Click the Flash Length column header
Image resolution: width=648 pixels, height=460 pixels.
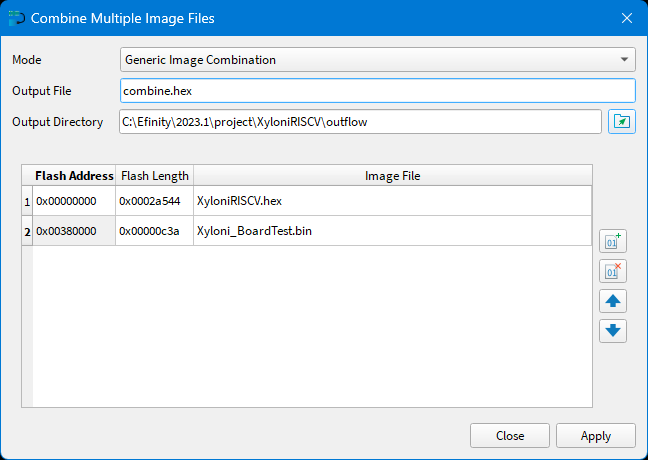click(154, 176)
